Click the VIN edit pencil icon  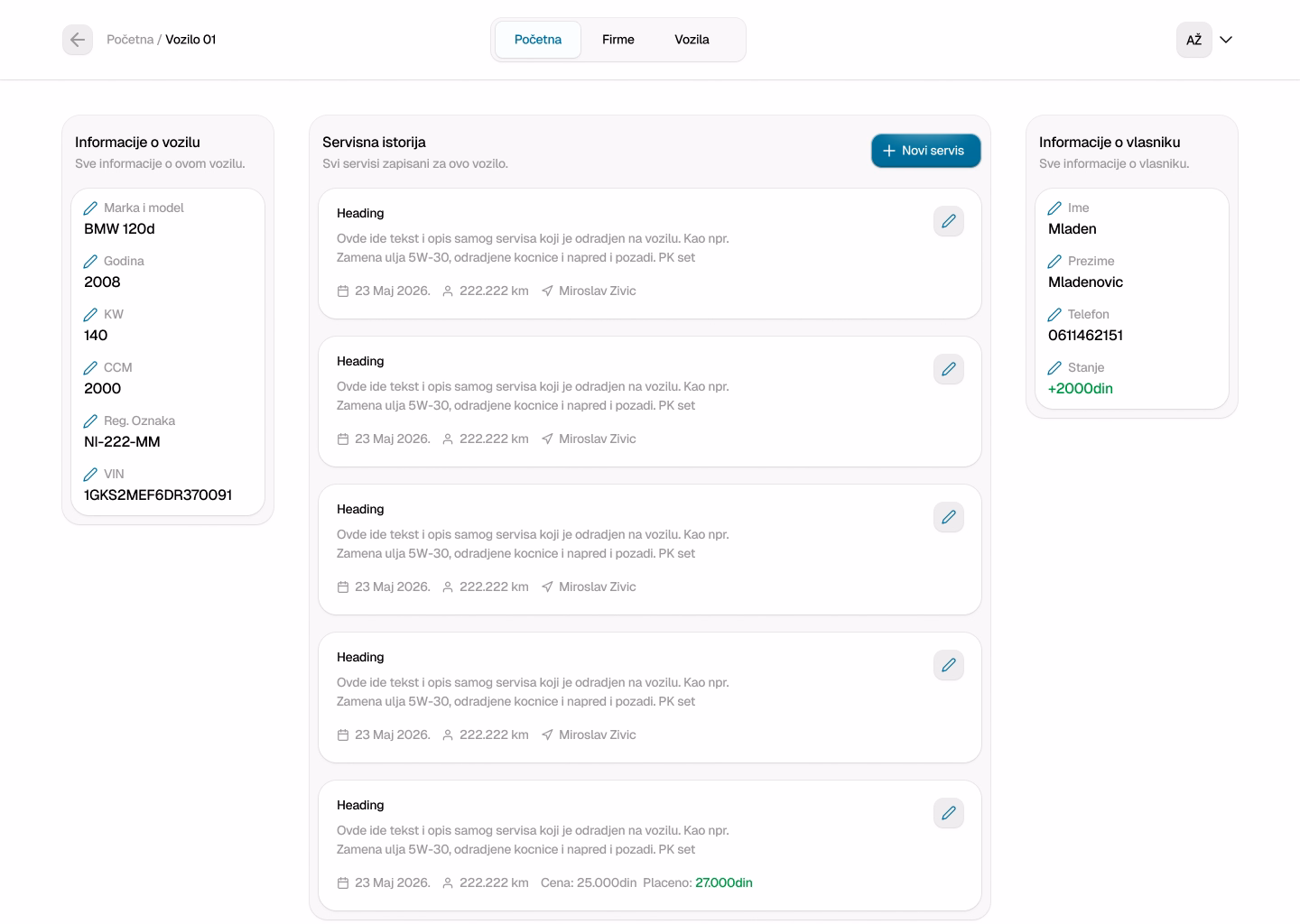90,475
